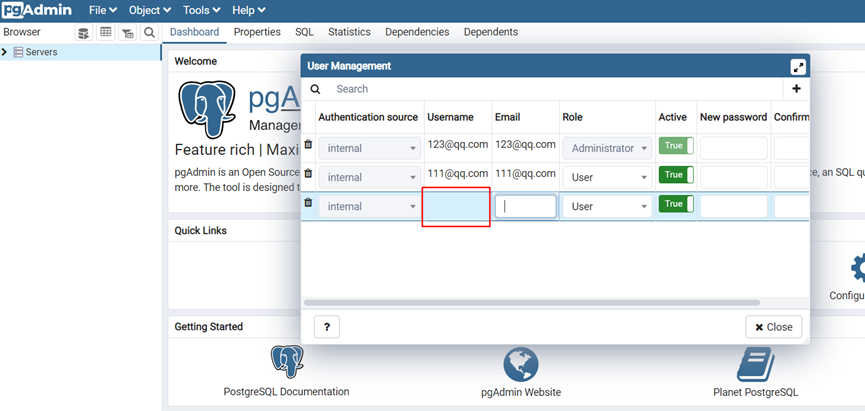The image size is (865, 411).
Task: Delete the 123@qq.com user via trash icon
Action: tap(308, 145)
